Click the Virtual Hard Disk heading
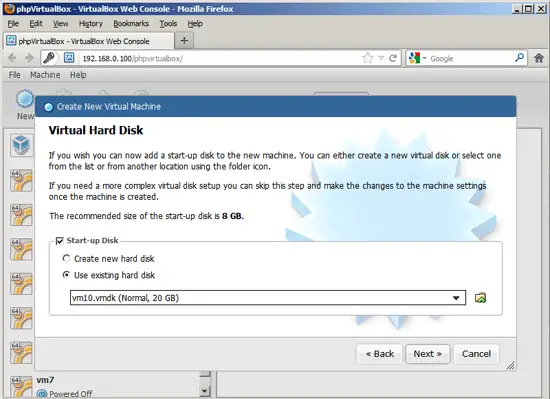This screenshot has width=550, height=399. click(96, 130)
